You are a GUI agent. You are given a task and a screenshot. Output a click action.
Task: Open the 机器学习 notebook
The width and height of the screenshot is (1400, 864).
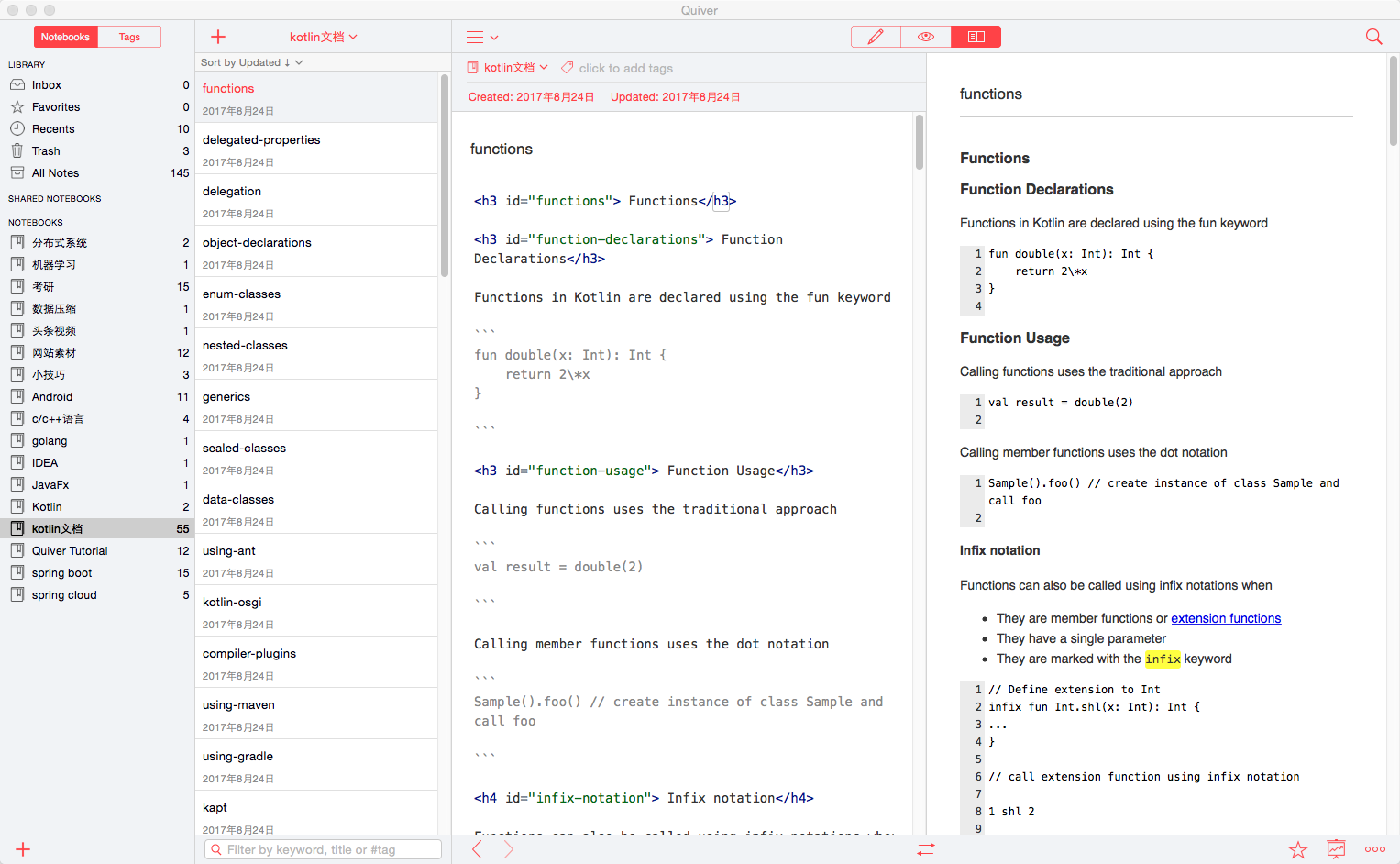click(x=97, y=265)
